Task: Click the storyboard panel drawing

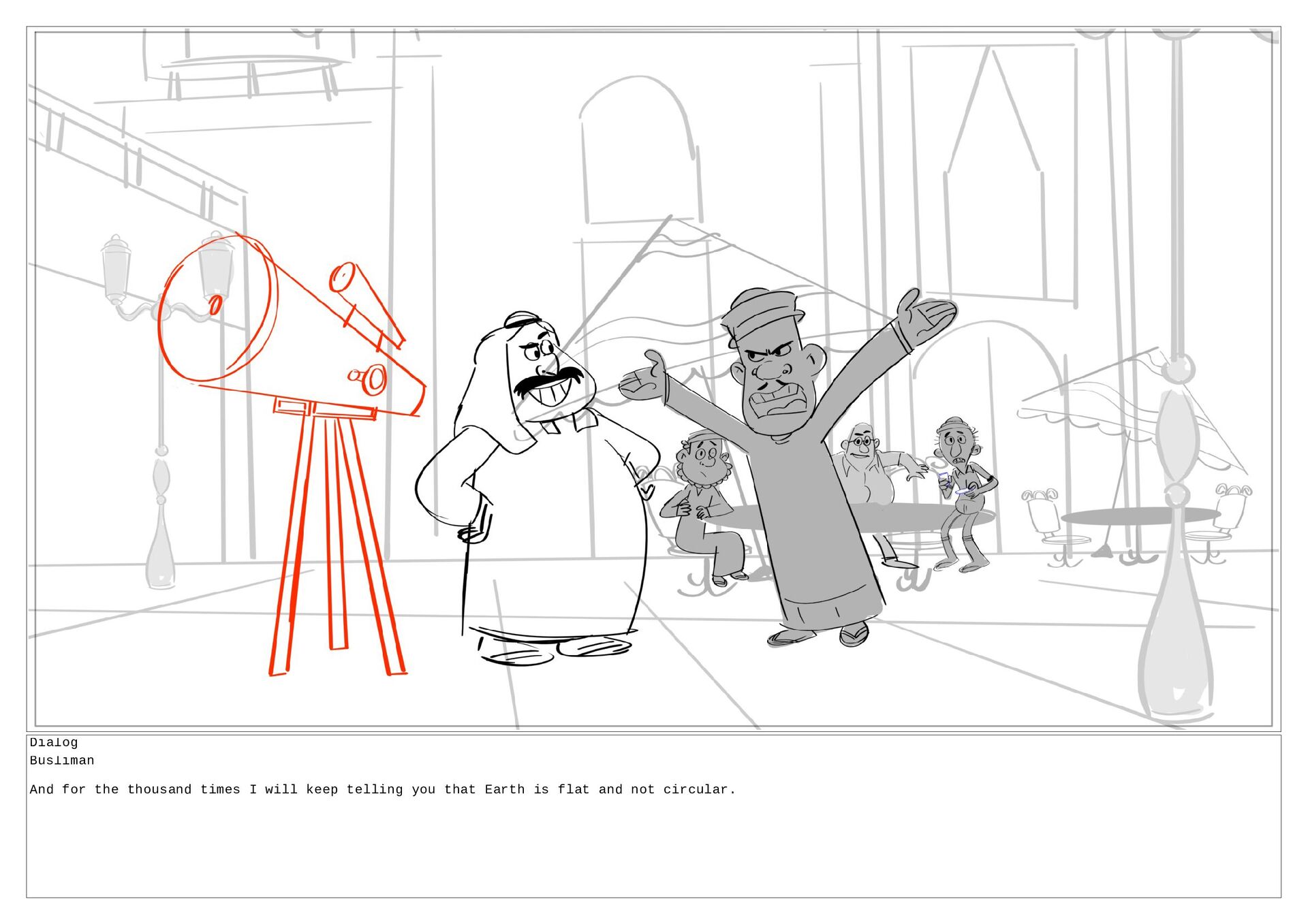Action: (653, 379)
